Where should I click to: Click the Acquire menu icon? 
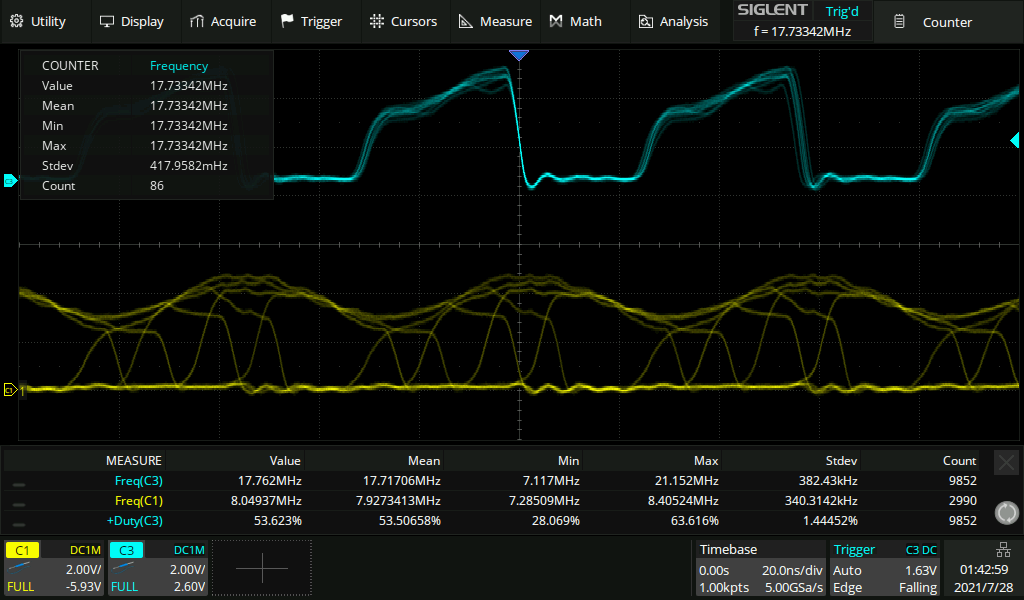197,21
